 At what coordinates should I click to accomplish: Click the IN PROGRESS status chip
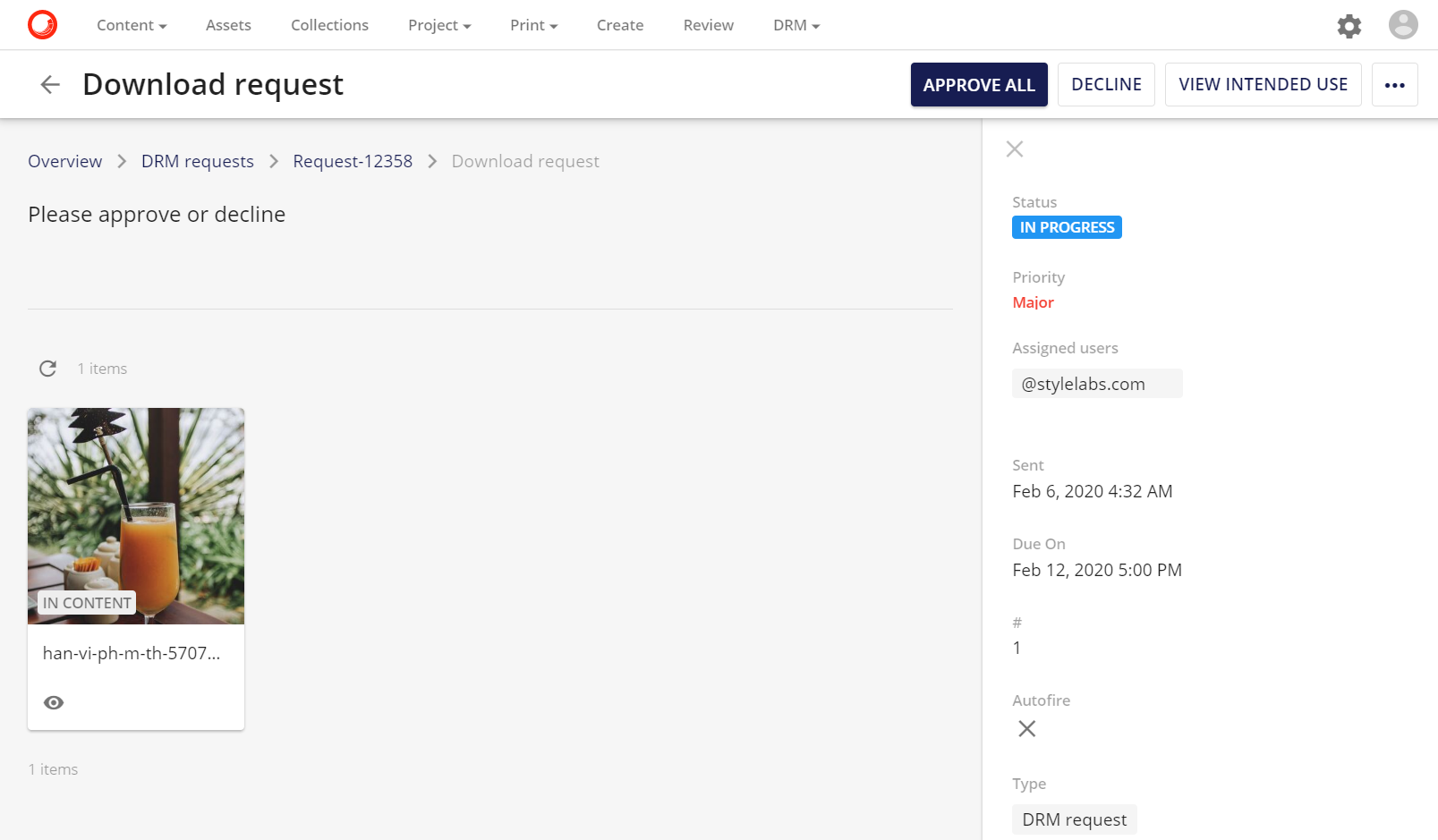[x=1066, y=227]
